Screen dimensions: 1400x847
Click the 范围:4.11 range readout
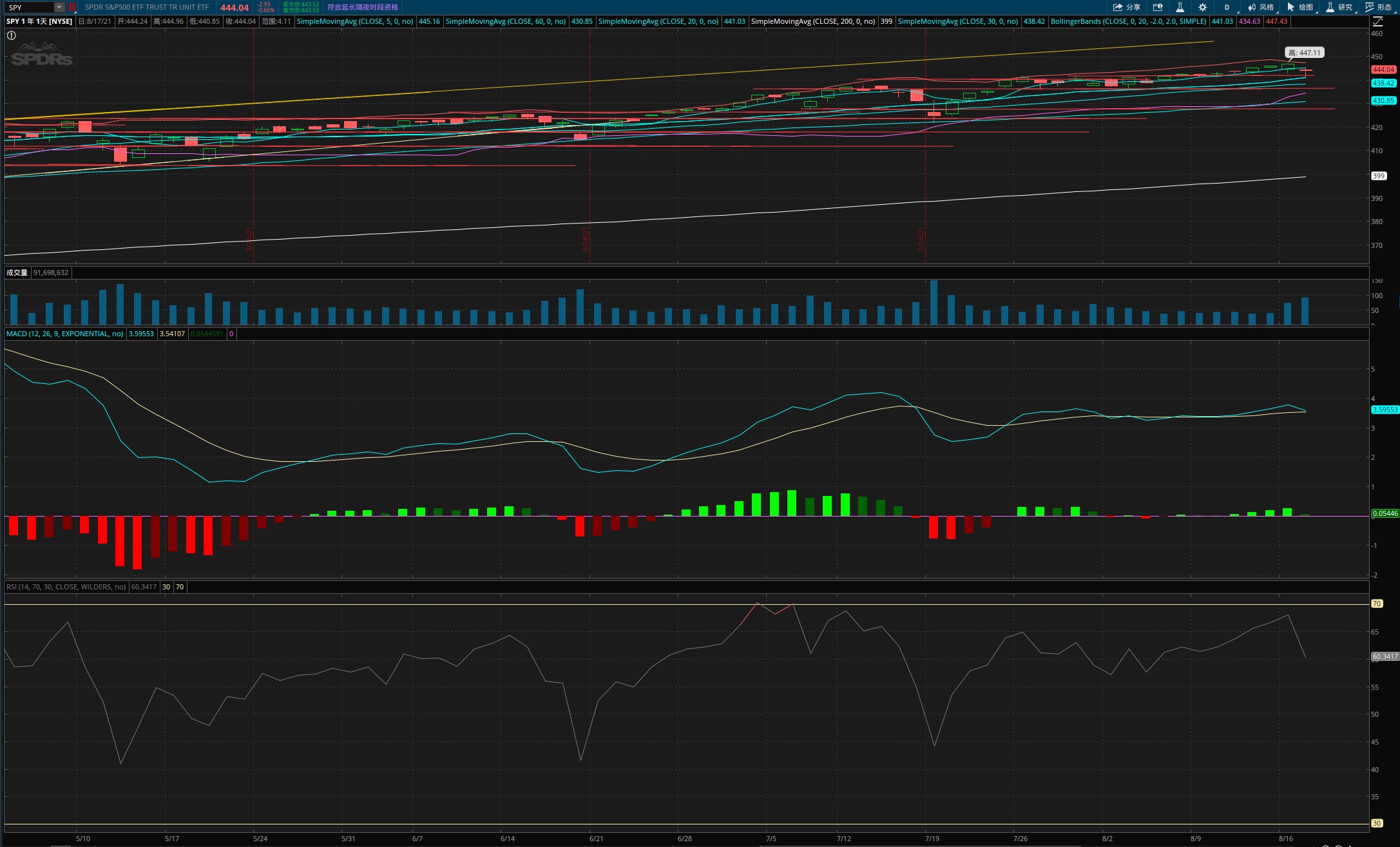click(276, 21)
